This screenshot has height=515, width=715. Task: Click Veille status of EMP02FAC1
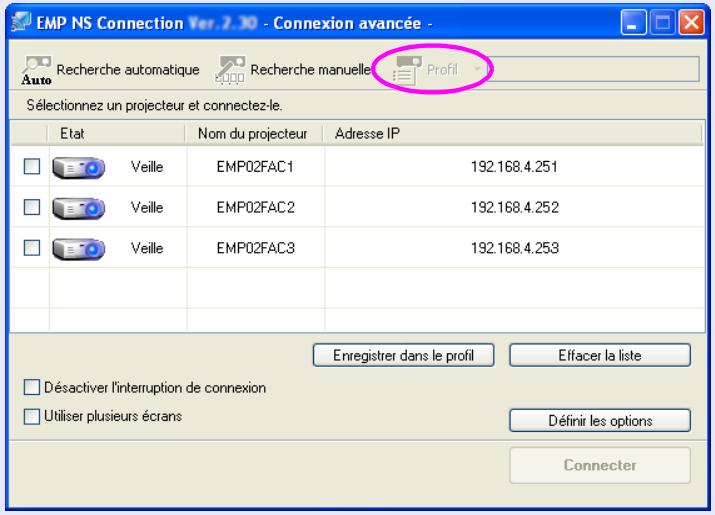tap(147, 167)
